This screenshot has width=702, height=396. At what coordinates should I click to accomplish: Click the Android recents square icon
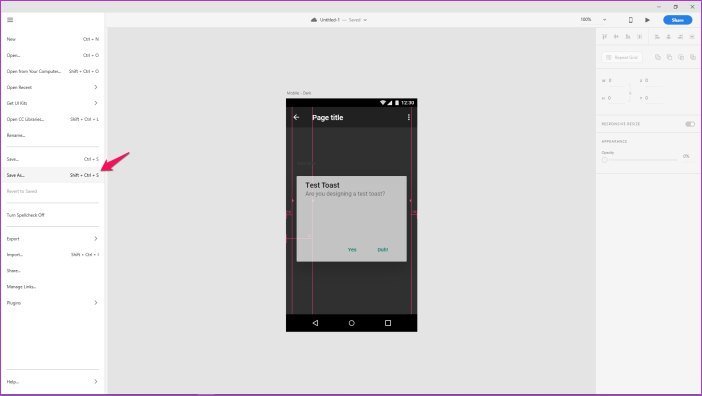click(x=388, y=323)
